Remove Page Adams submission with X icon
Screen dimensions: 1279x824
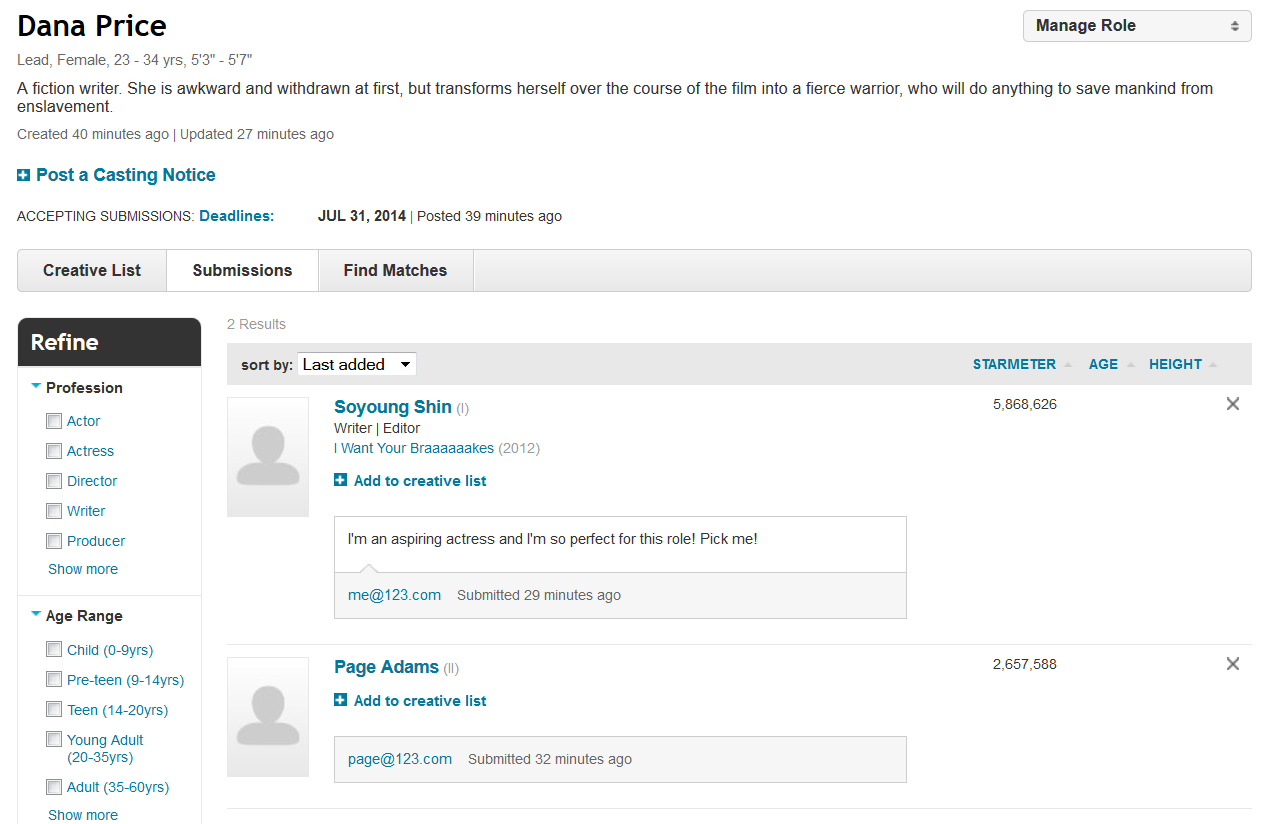click(x=1232, y=664)
